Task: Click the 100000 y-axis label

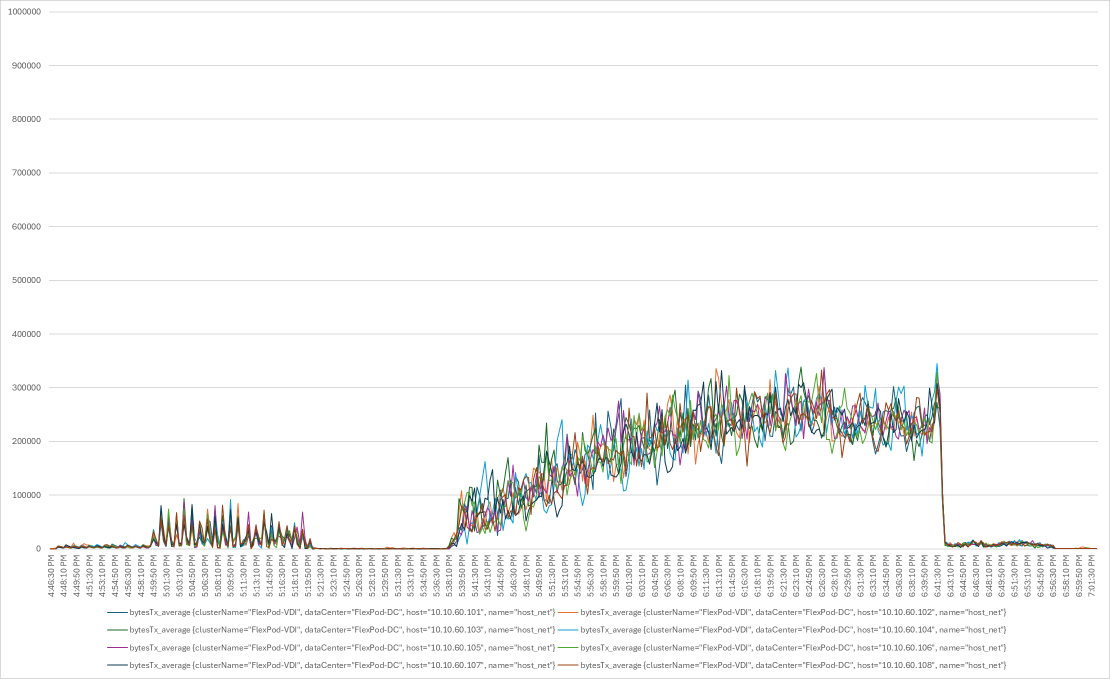Action: click(26, 496)
